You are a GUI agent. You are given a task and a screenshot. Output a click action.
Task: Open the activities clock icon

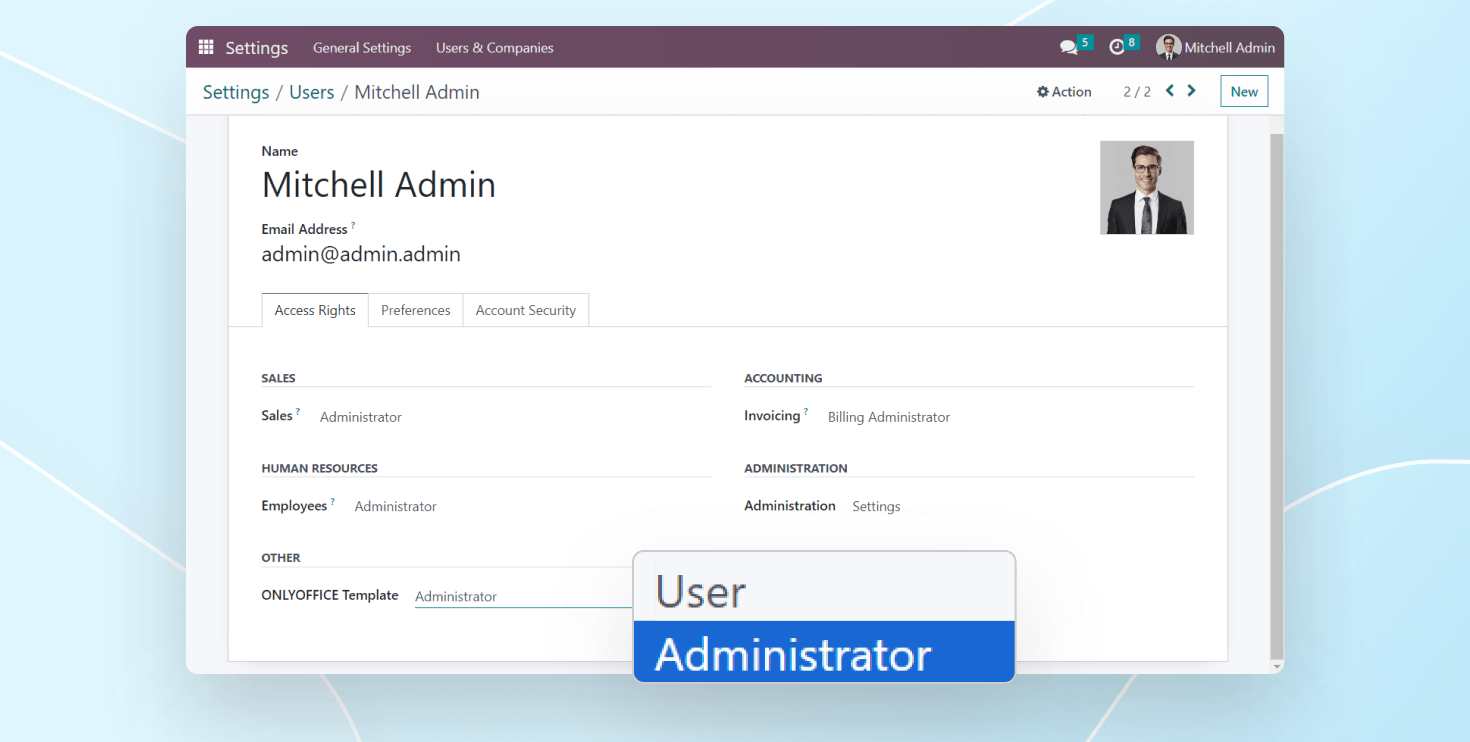point(1117,47)
